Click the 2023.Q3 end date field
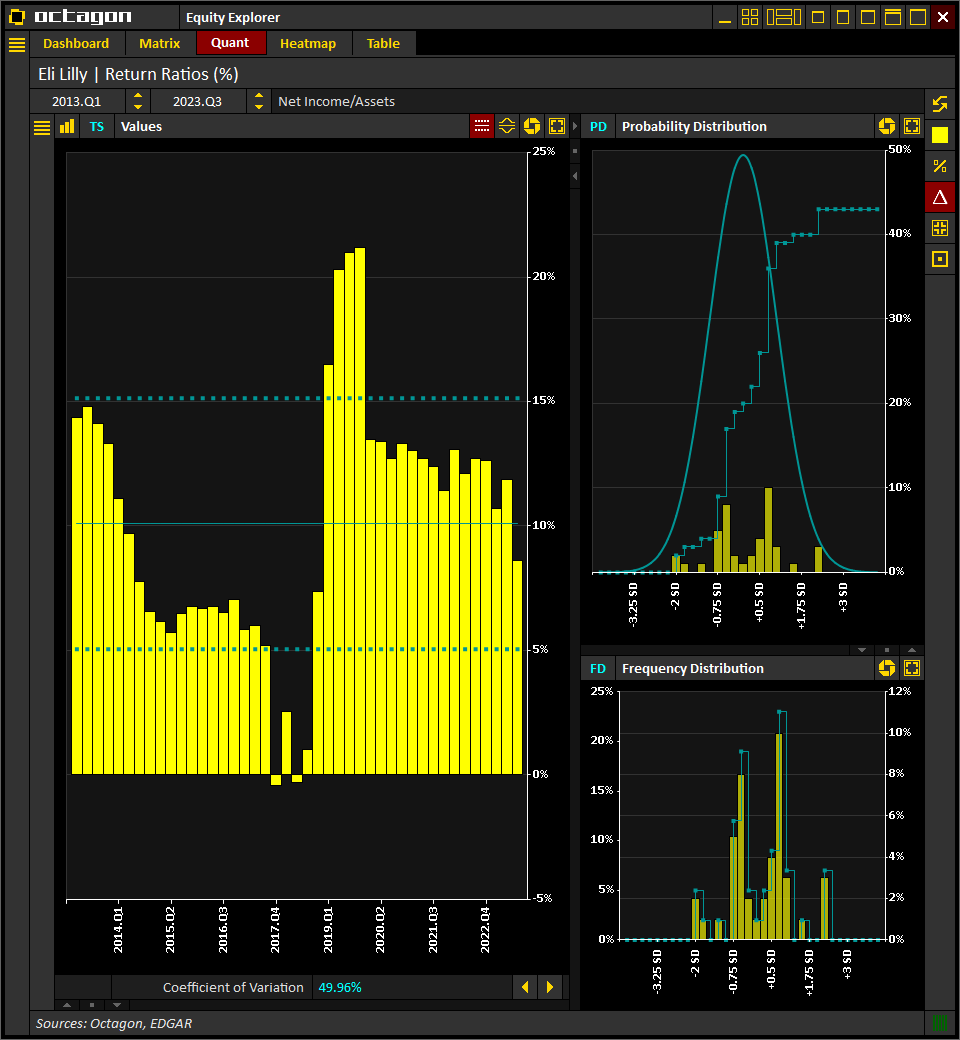This screenshot has width=960, height=1040. (x=198, y=101)
